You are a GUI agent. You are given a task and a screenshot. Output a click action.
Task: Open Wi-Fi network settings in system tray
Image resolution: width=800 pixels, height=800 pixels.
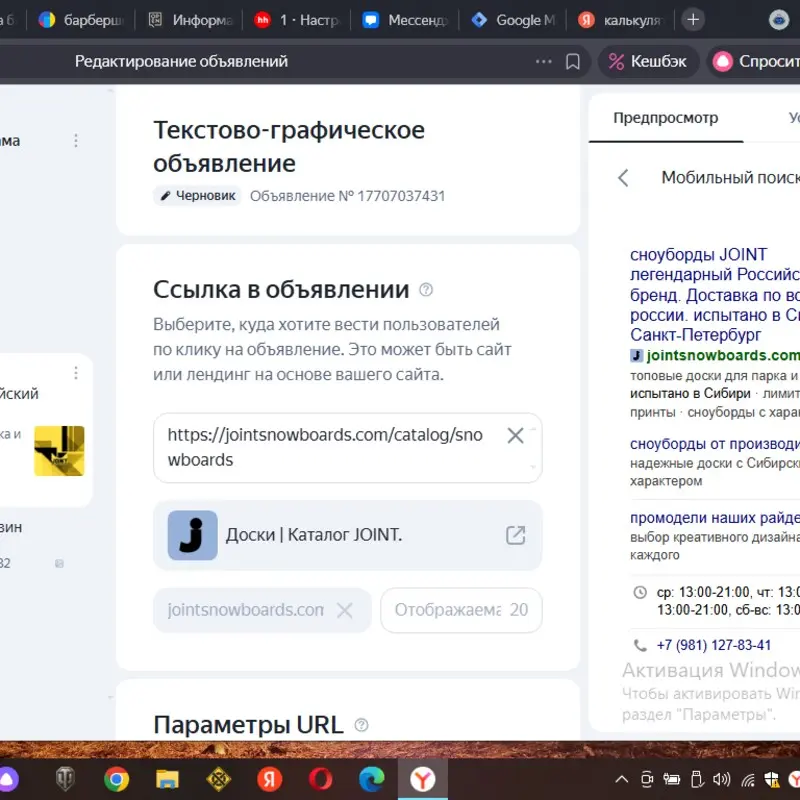tap(748, 779)
